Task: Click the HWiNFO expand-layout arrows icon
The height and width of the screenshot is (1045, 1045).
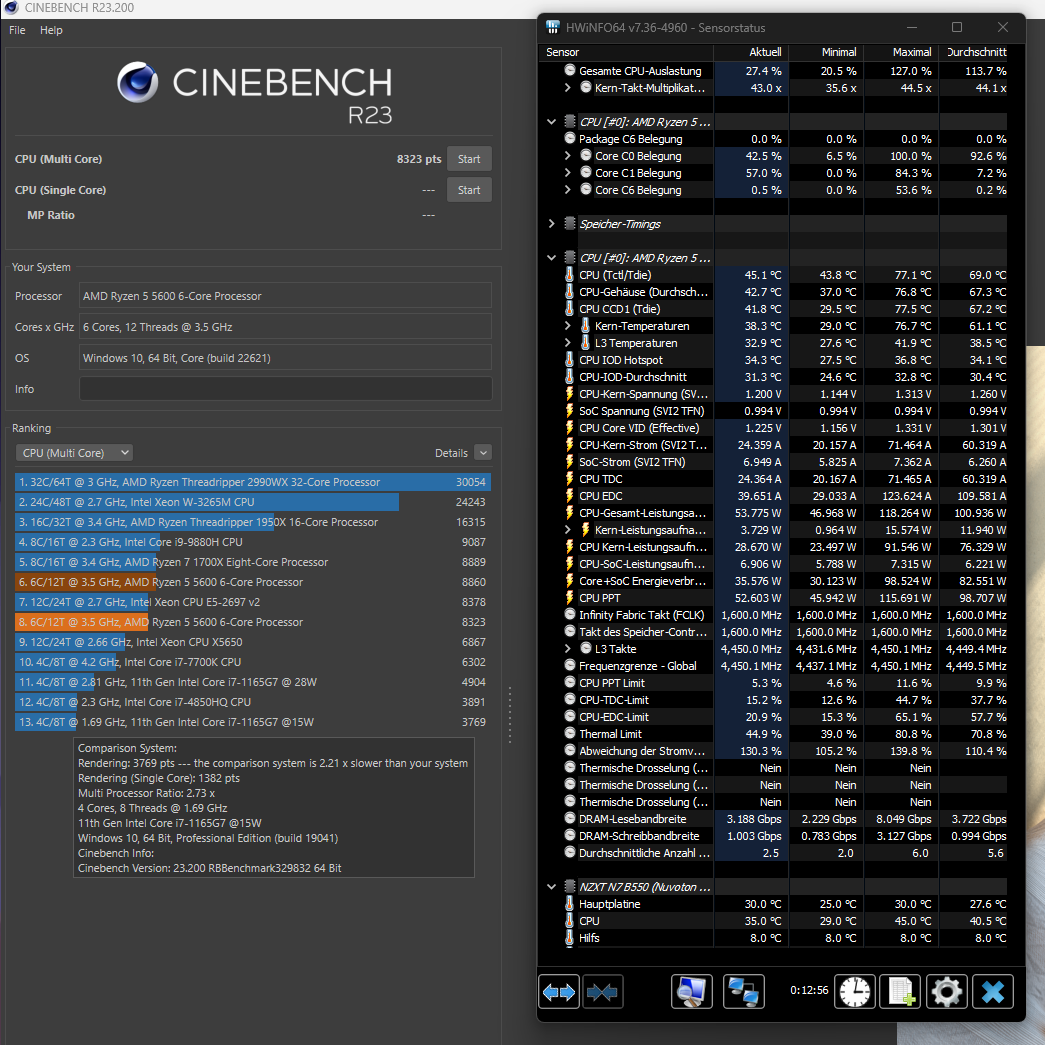Action: tap(558, 992)
